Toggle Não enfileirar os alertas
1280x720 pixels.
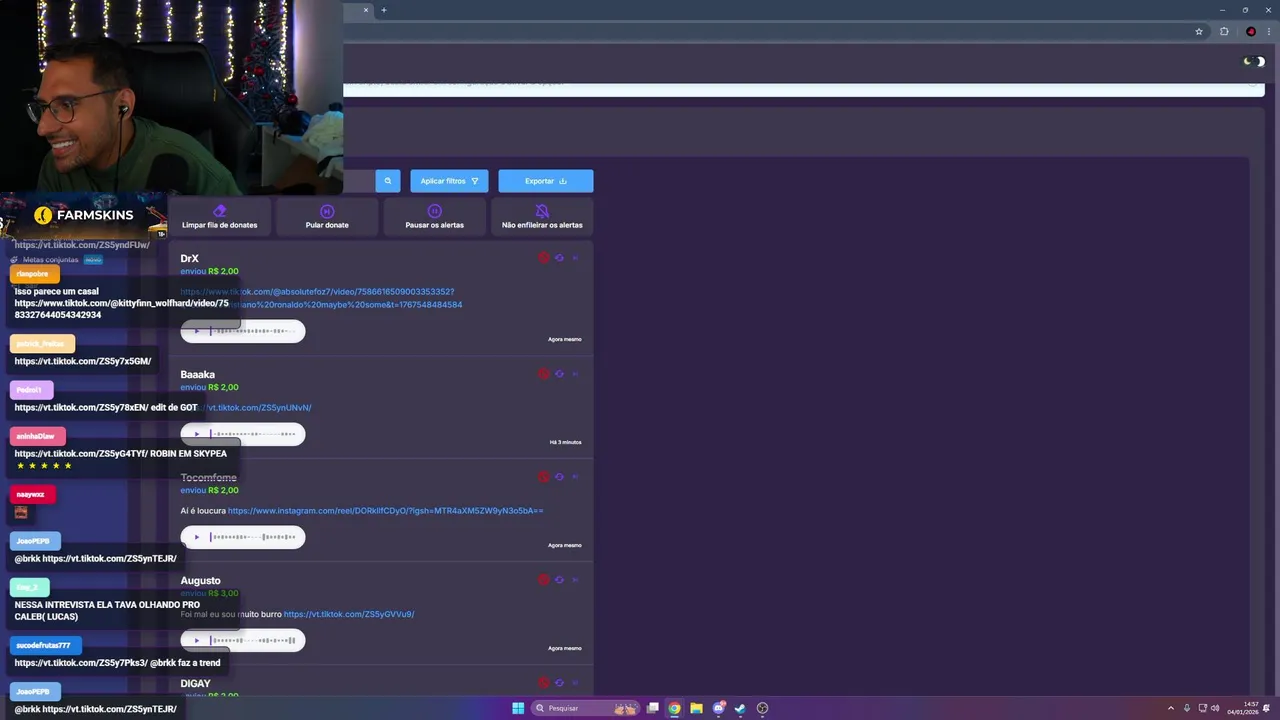point(542,217)
